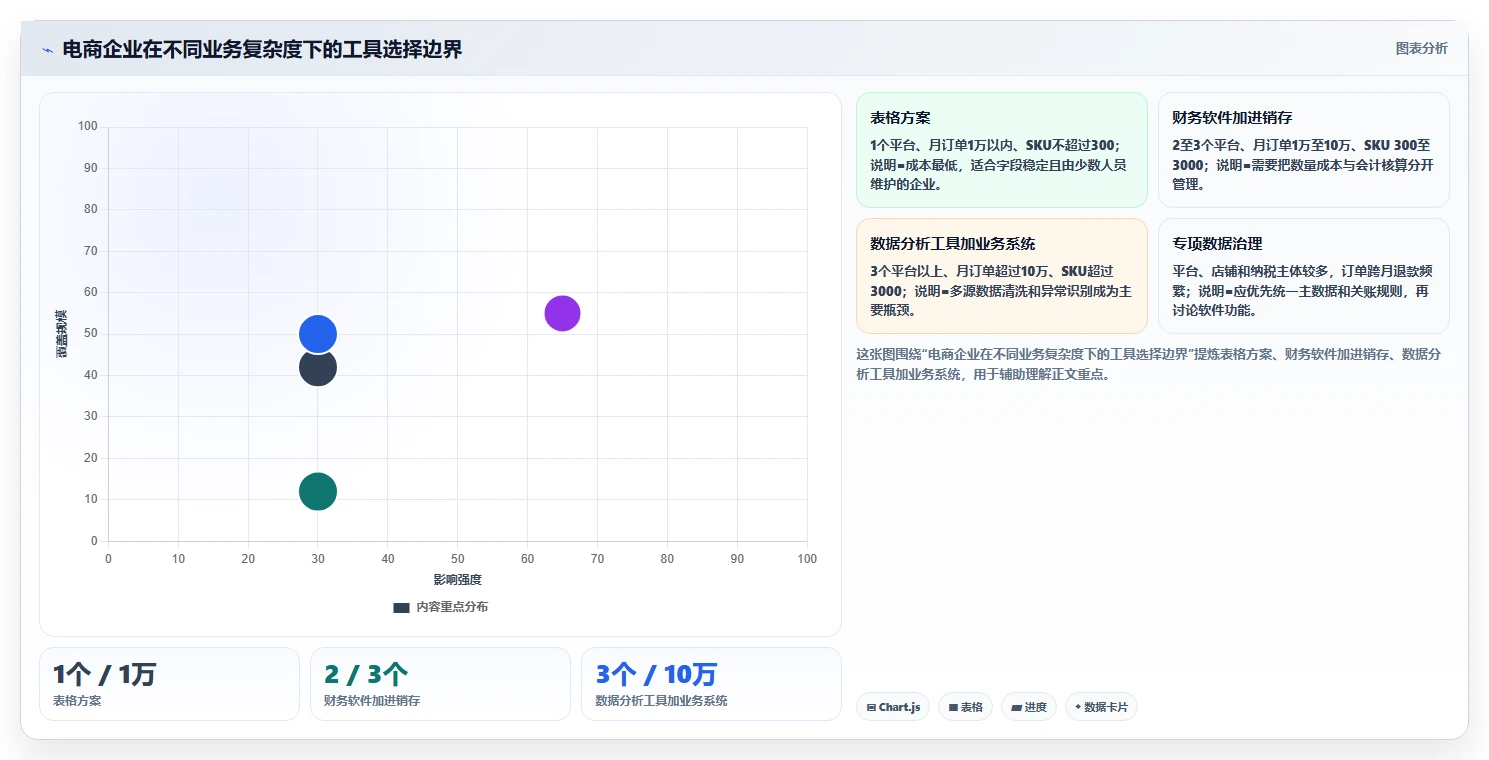Click the 图表分析 label in header
Screen dimensions: 1489x760
(x=1421, y=48)
